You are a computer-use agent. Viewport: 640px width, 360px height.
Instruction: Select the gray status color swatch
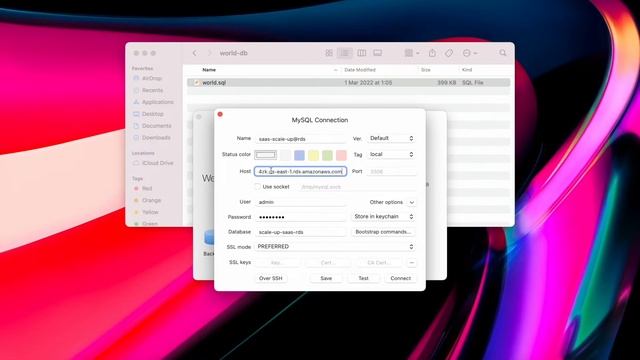[285, 155]
